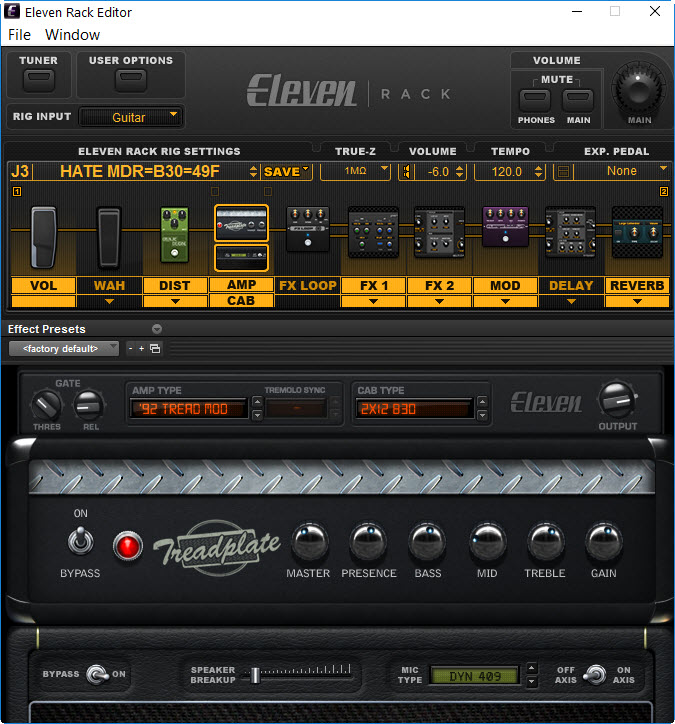The image size is (675, 724).
Task: Select the Delay rack unit
Action: [571, 232]
